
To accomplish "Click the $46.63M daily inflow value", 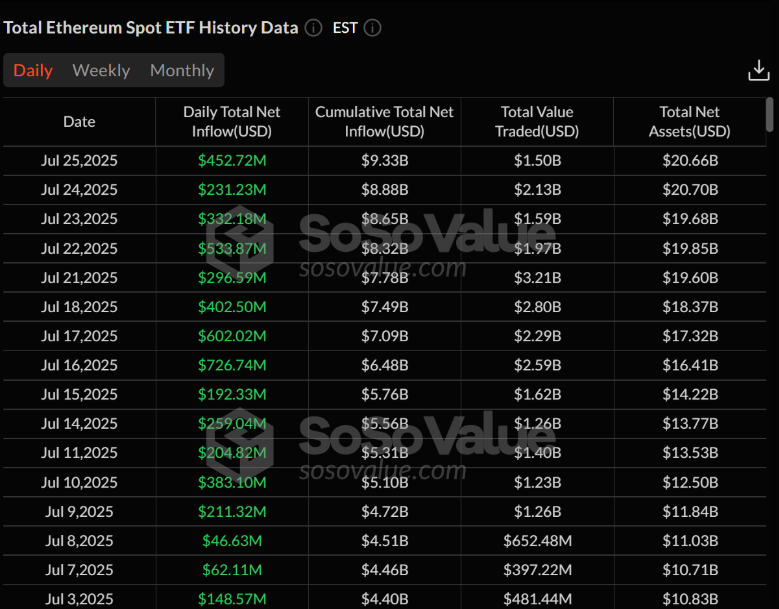I will click(x=232, y=541).
